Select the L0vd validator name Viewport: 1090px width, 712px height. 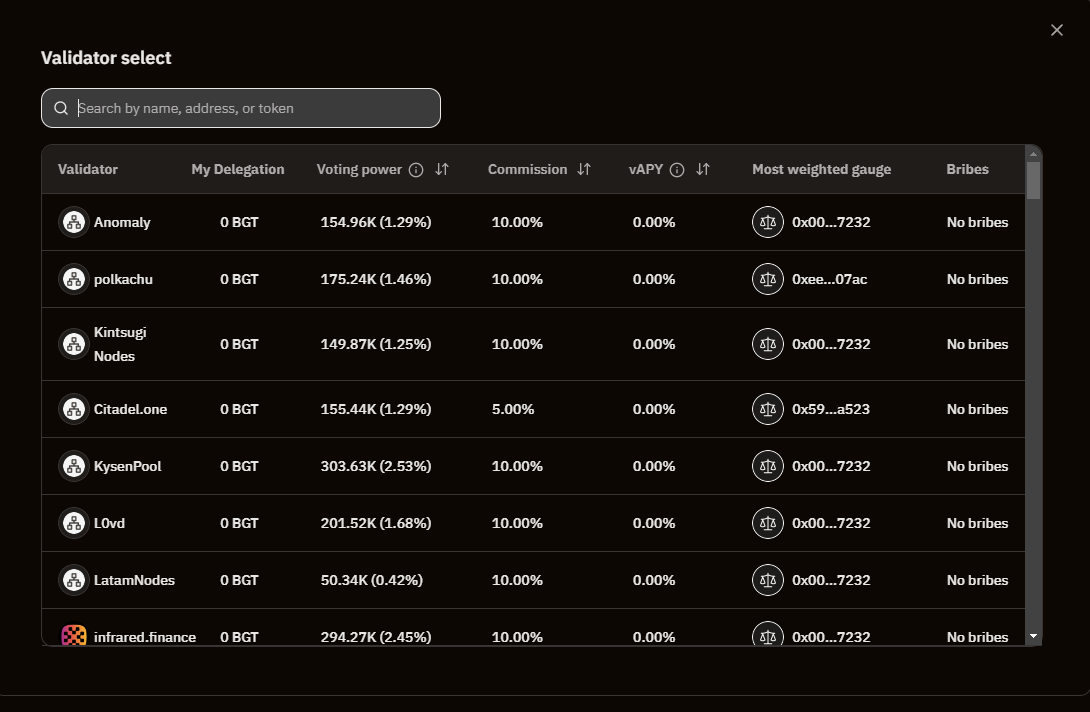(x=110, y=524)
